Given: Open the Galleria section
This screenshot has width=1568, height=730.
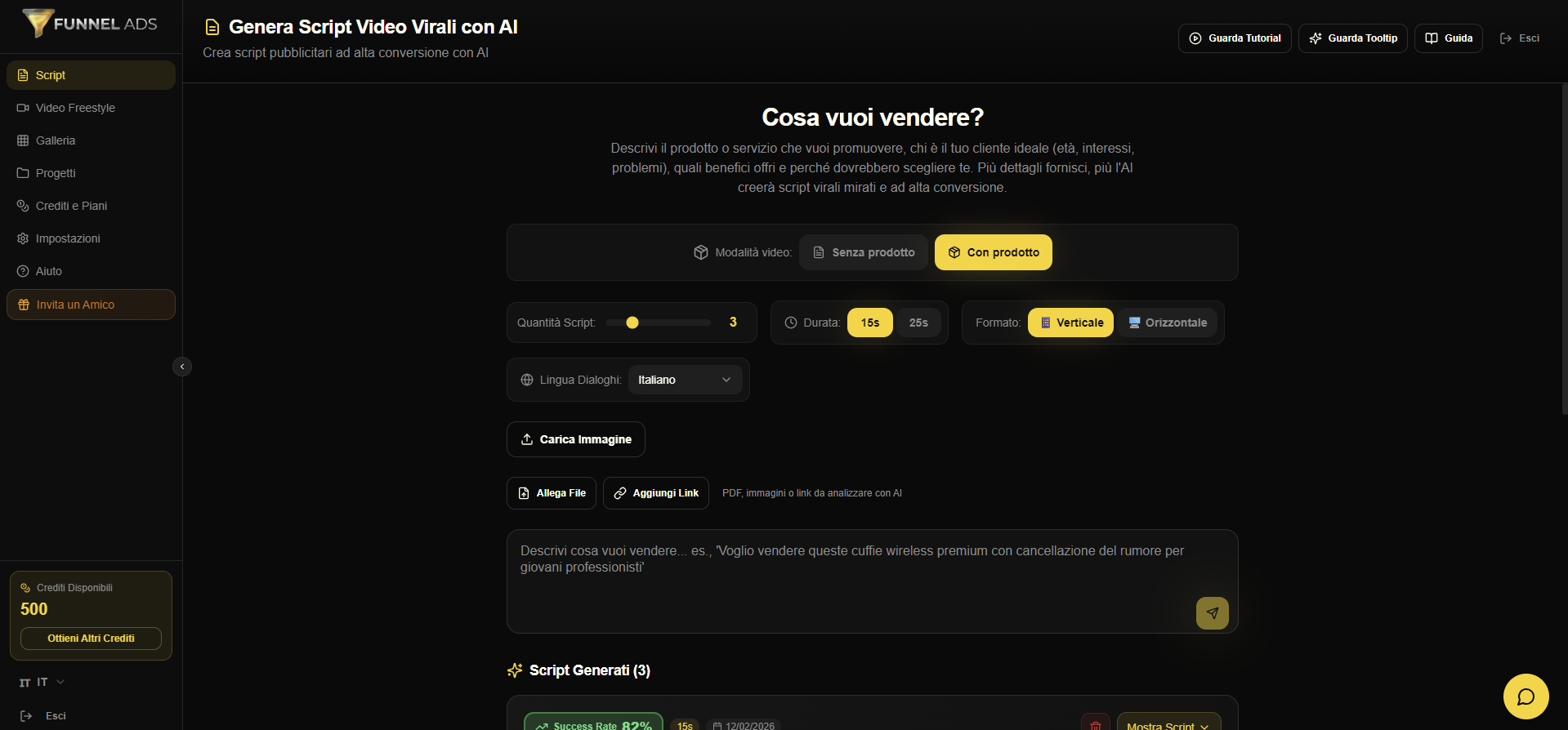Looking at the screenshot, I should 91,140.
